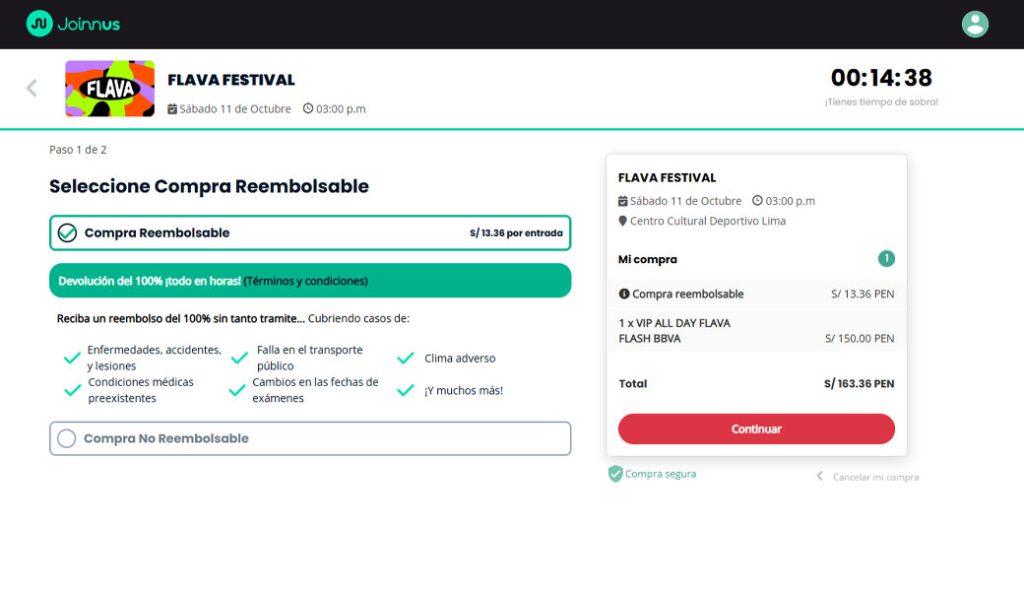Select the Compra Reembolsable option
Image resolution: width=1024 pixels, height=591 pixels.
tap(310, 233)
